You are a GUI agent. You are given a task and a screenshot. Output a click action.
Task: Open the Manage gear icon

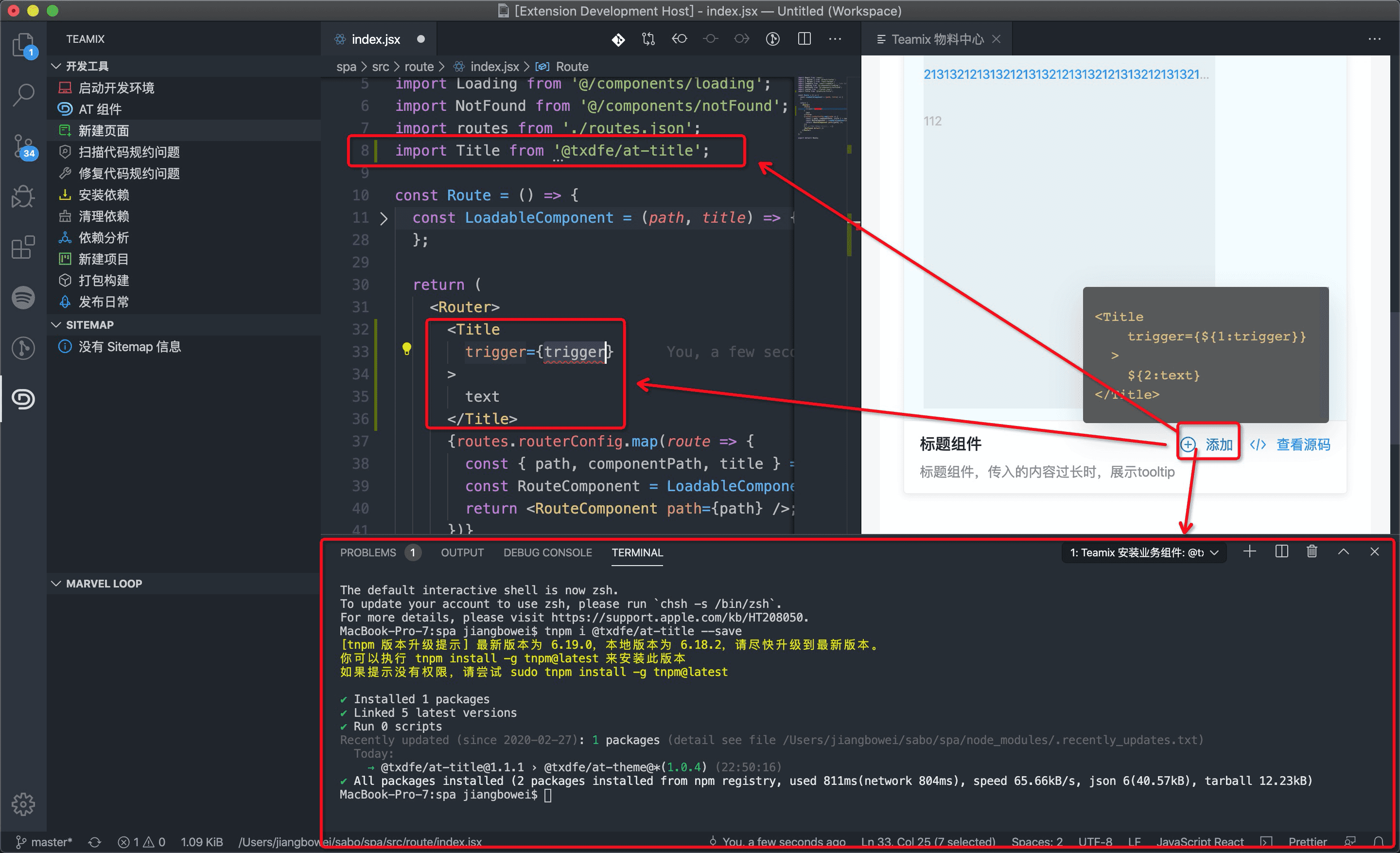23,804
